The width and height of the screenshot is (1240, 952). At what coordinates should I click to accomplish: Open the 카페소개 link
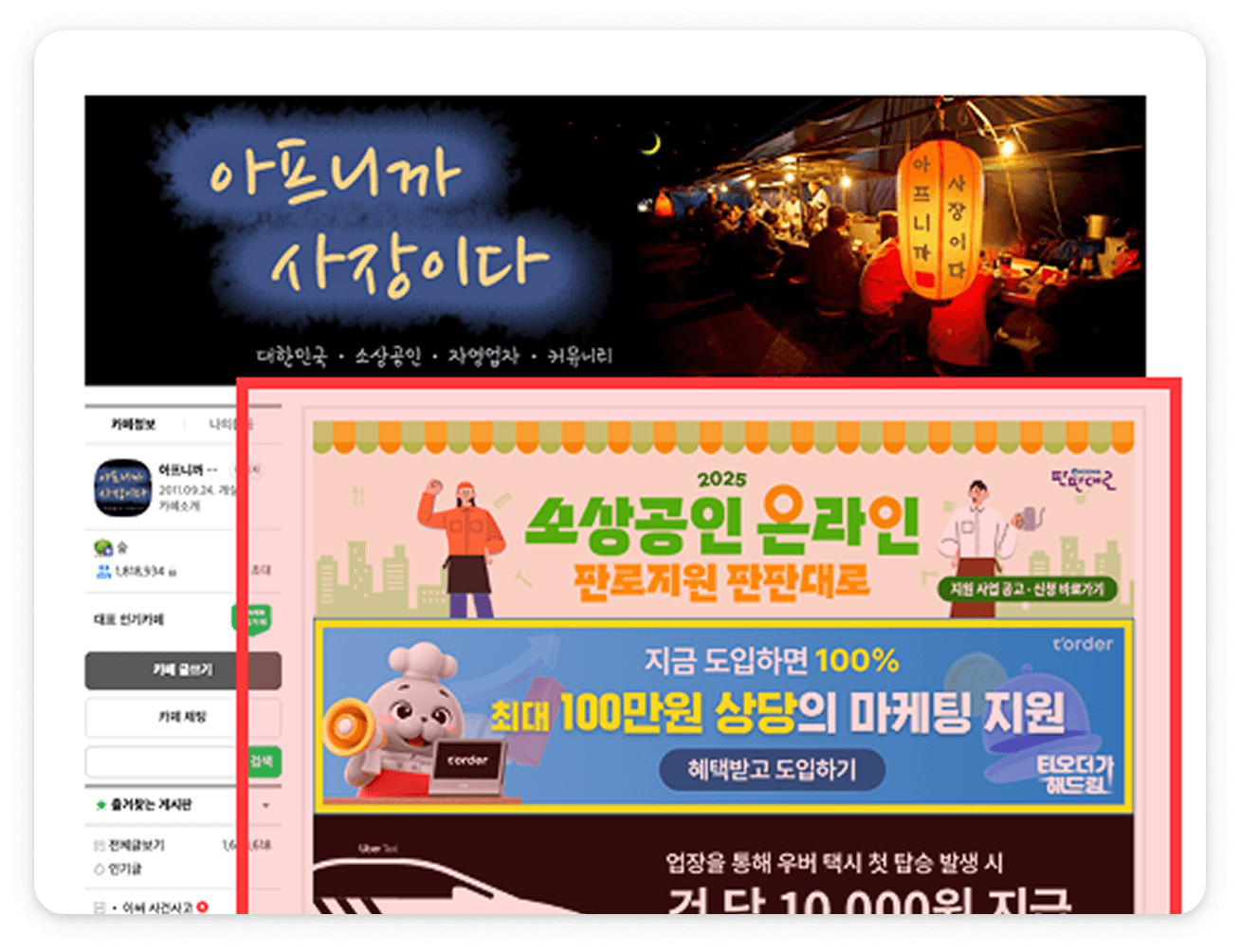[x=179, y=506]
